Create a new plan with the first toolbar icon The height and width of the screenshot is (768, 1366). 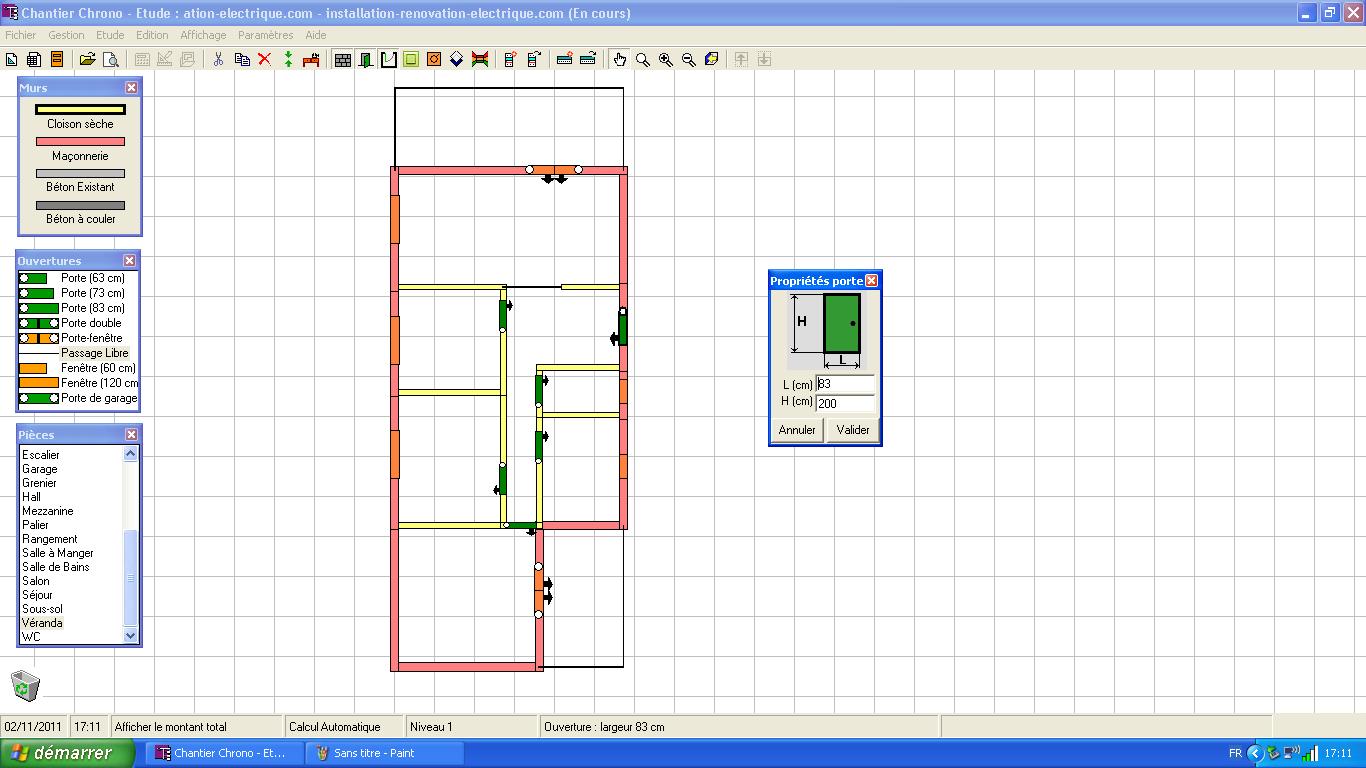pos(12,59)
